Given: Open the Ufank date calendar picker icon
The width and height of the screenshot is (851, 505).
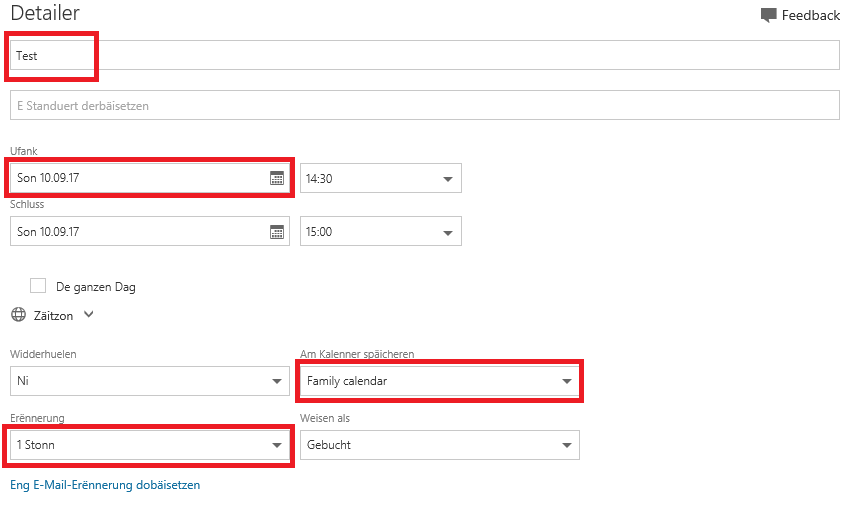Looking at the screenshot, I should (277, 178).
